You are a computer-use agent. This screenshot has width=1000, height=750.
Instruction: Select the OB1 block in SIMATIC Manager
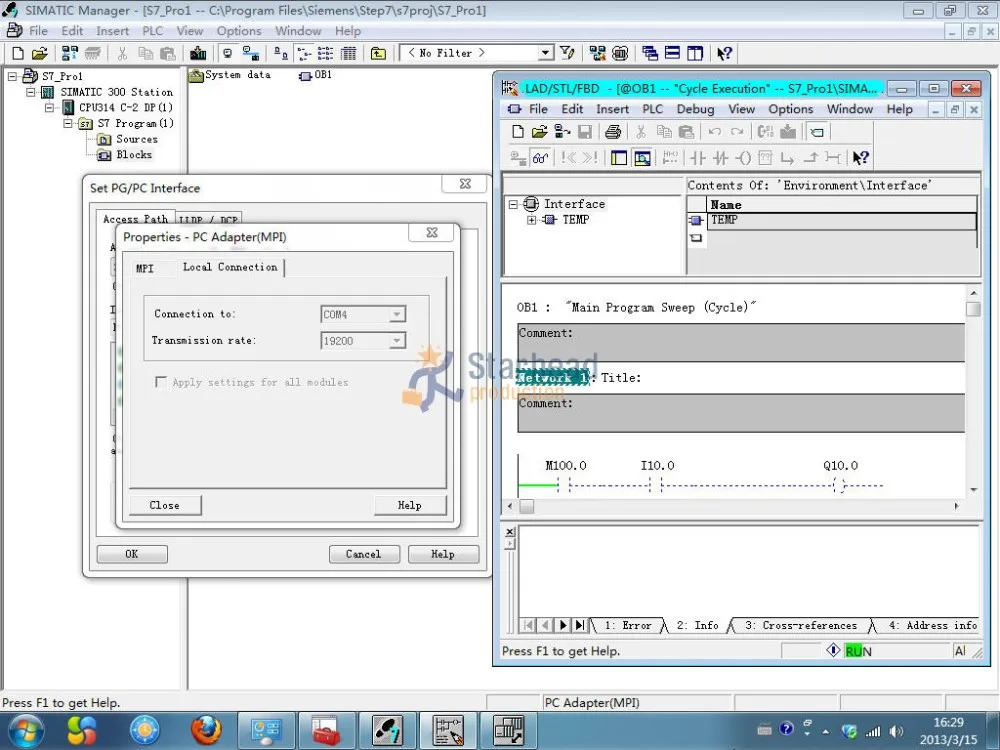[316, 75]
